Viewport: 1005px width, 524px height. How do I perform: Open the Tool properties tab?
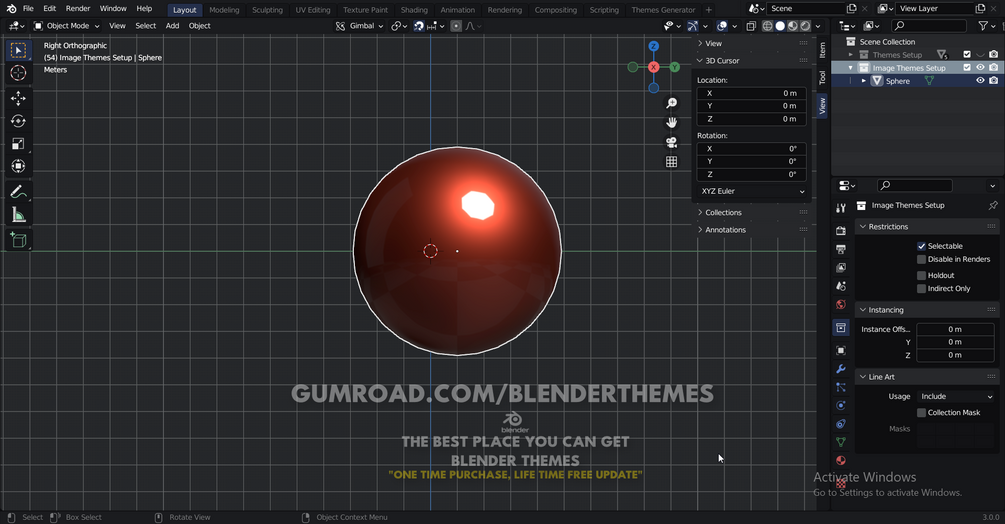pos(841,208)
